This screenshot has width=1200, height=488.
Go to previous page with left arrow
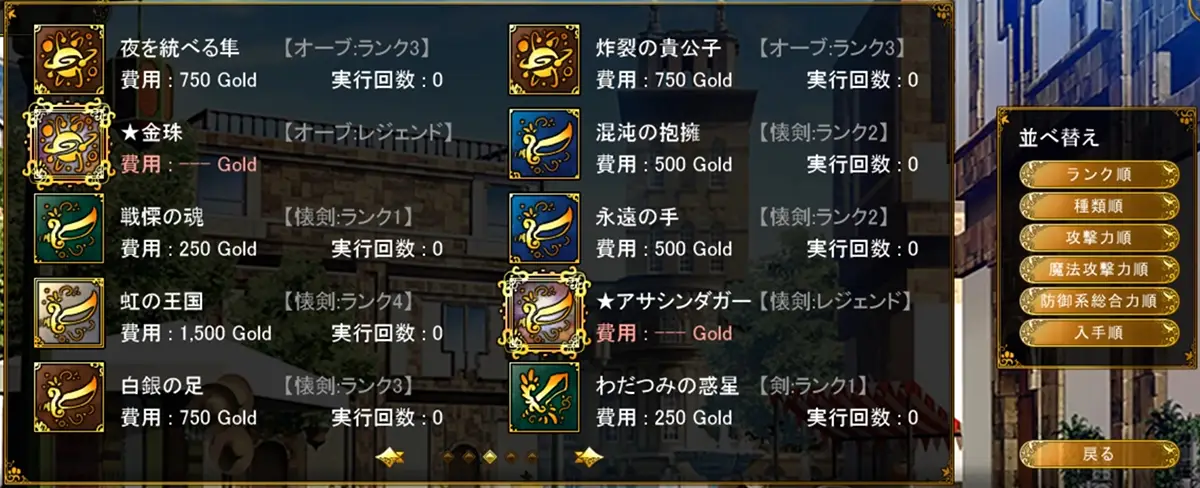[390, 457]
